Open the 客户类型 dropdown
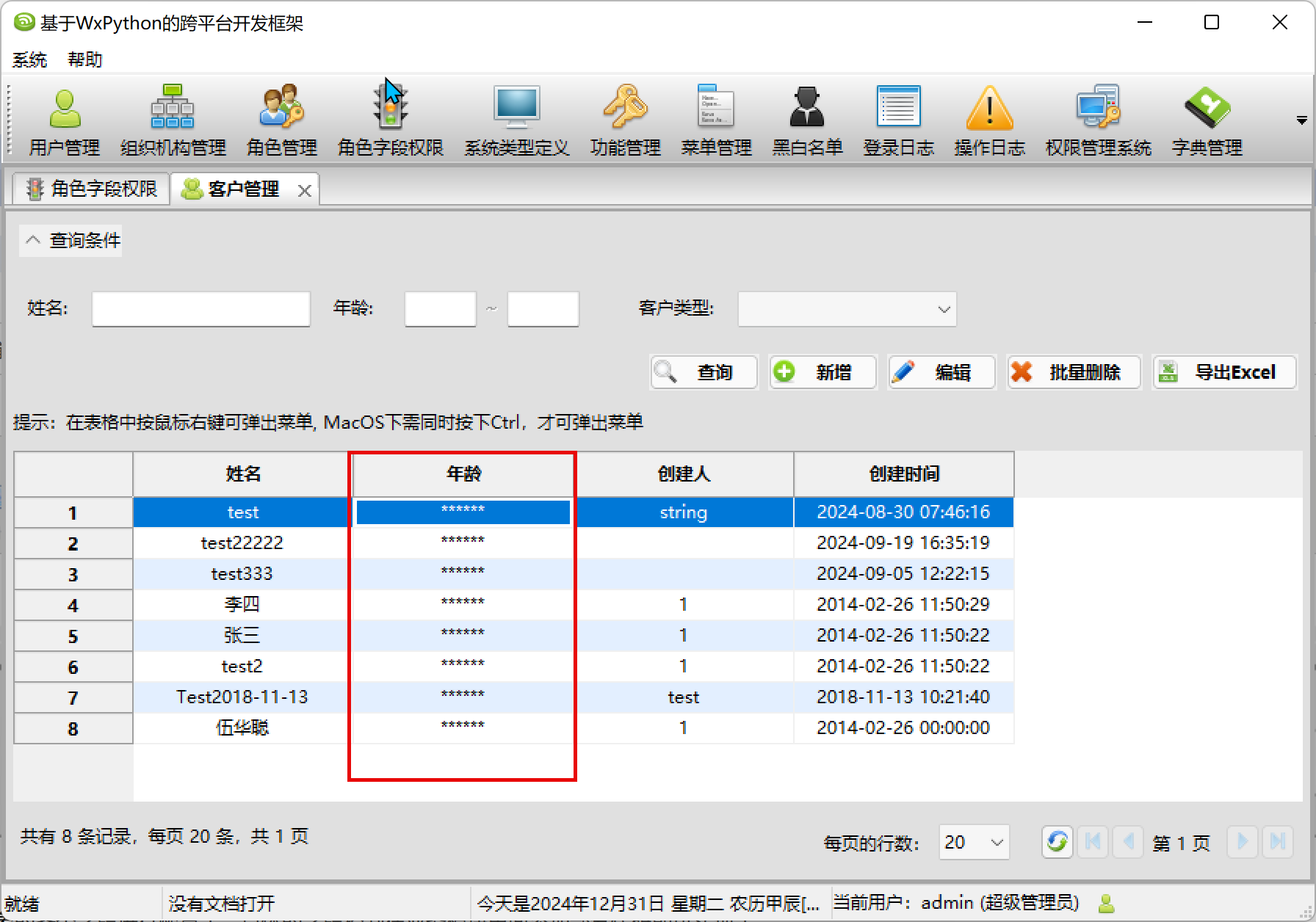 847,309
